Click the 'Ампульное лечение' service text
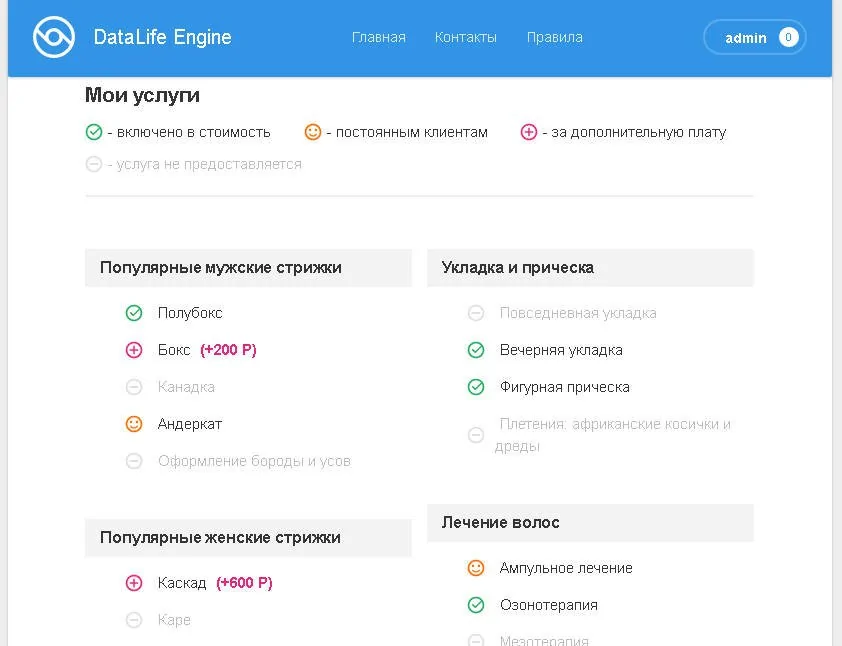The height and width of the screenshot is (646, 842). pos(566,568)
